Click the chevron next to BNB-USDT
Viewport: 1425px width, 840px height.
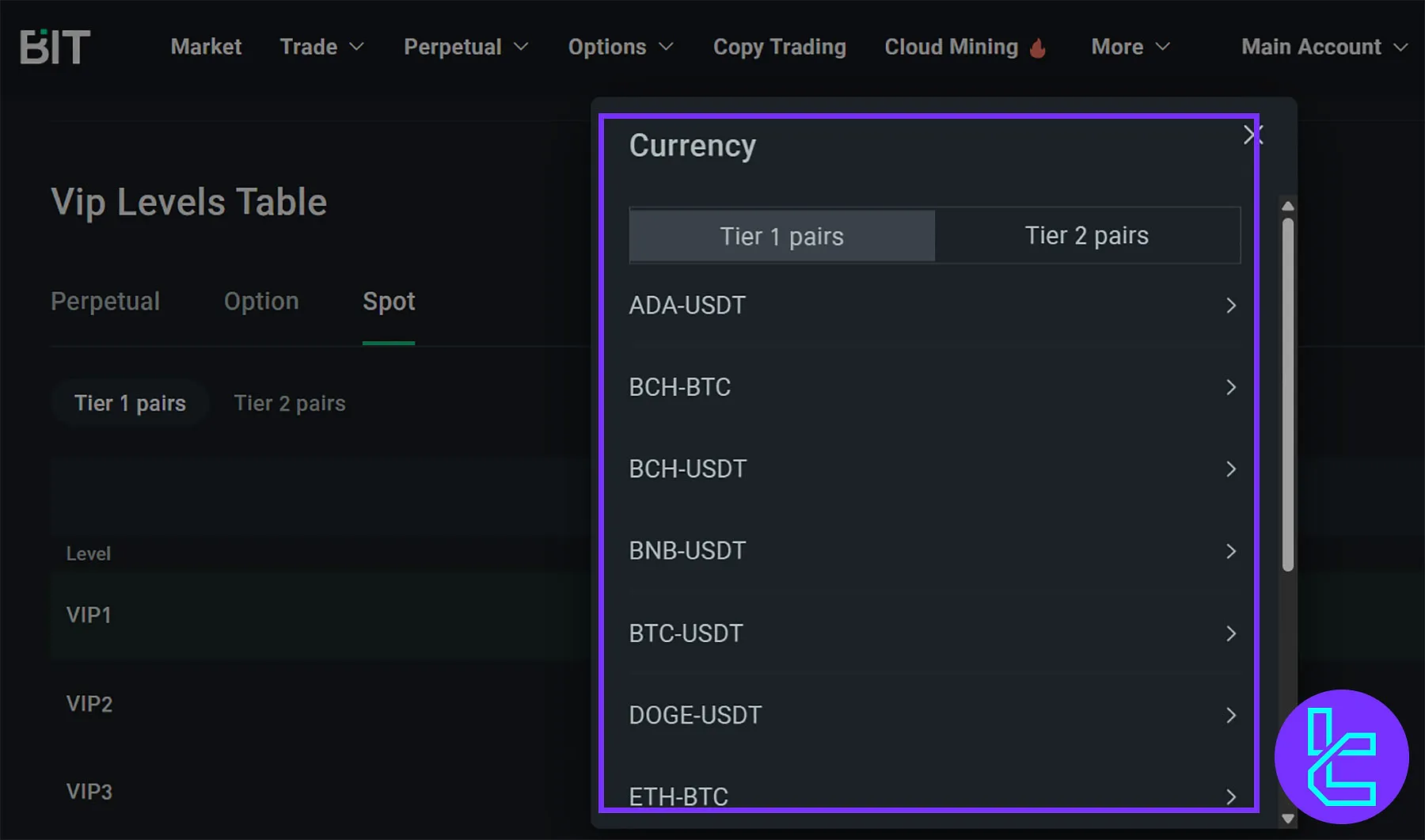coord(1231,551)
